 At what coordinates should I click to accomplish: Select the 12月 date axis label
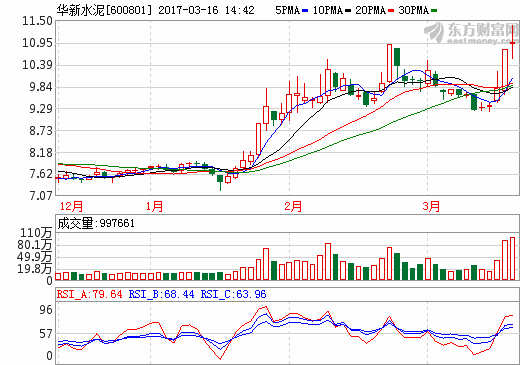(71, 206)
